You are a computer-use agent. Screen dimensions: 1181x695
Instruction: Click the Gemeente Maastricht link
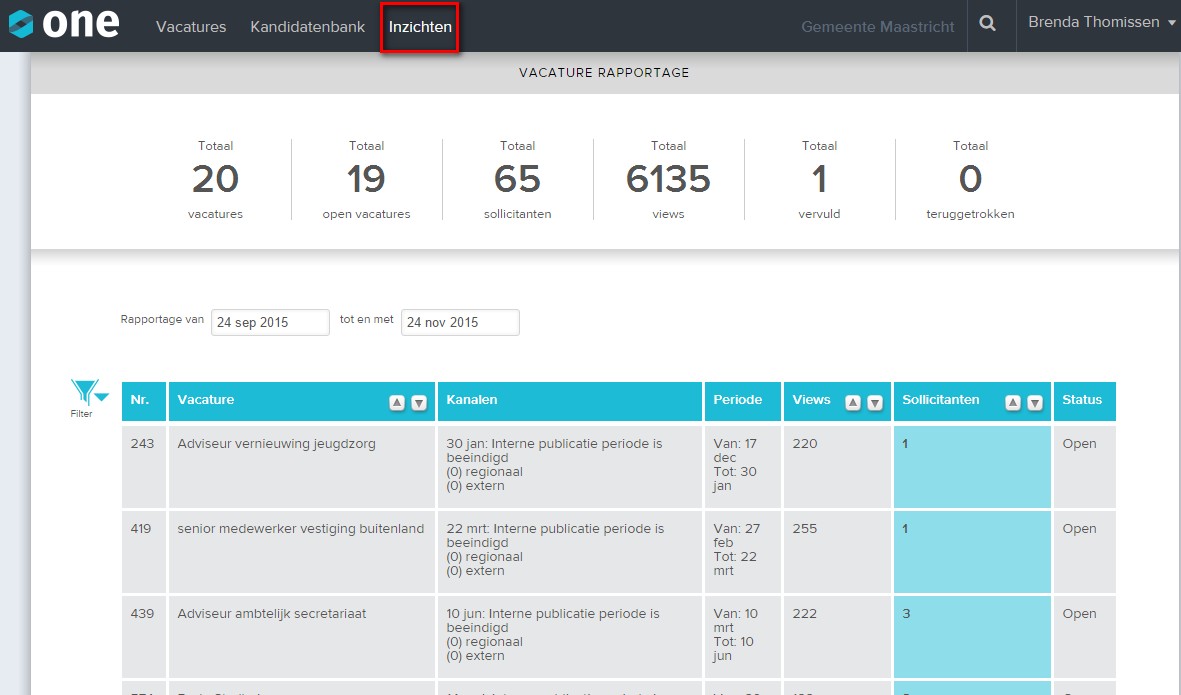tap(878, 27)
